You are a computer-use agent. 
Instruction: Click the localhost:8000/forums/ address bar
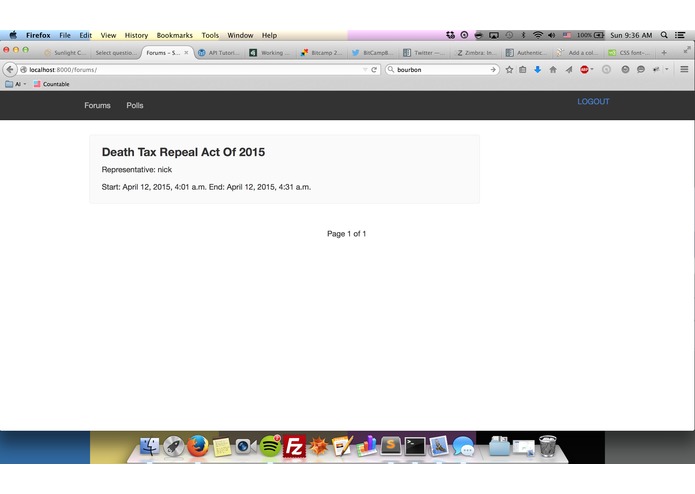[191, 70]
